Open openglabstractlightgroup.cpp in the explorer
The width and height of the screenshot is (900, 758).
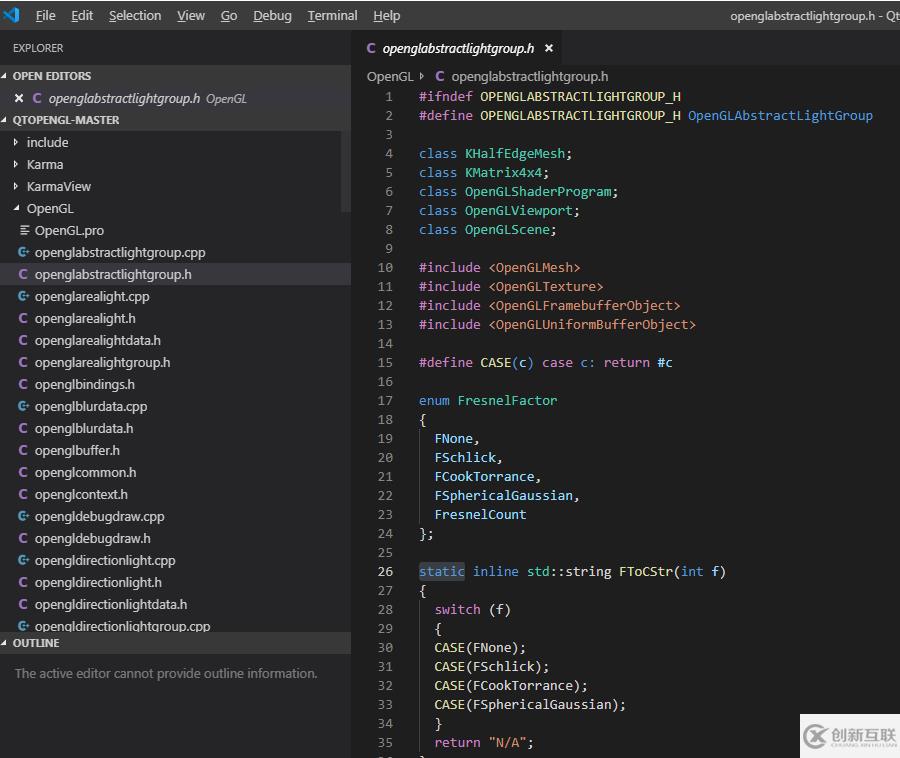(x=120, y=252)
